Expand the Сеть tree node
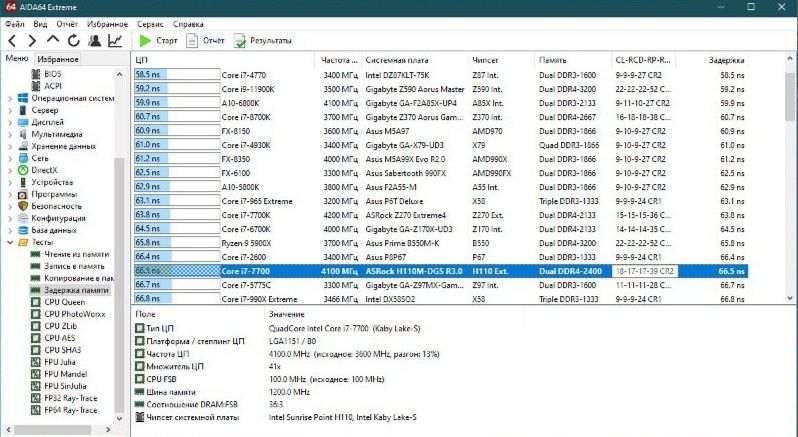Viewport: 798px width, 437px height. click(10, 158)
